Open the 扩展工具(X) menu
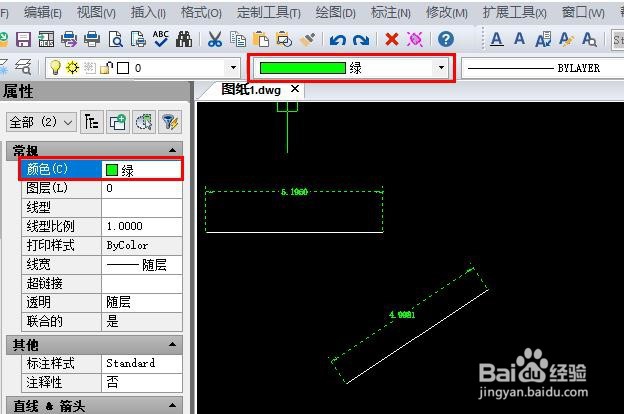This screenshot has height=414, width=624. tap(514, 13)
